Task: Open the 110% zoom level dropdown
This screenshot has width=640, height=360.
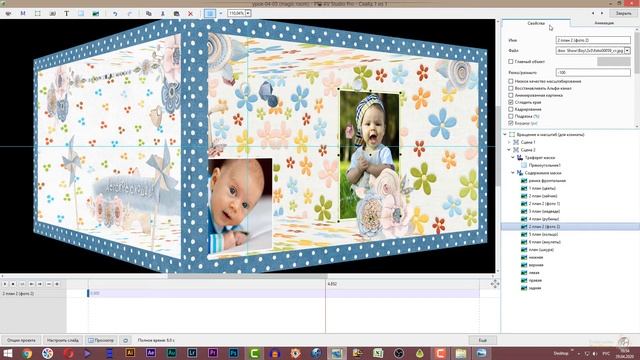Action: click(x=248, y=13)
